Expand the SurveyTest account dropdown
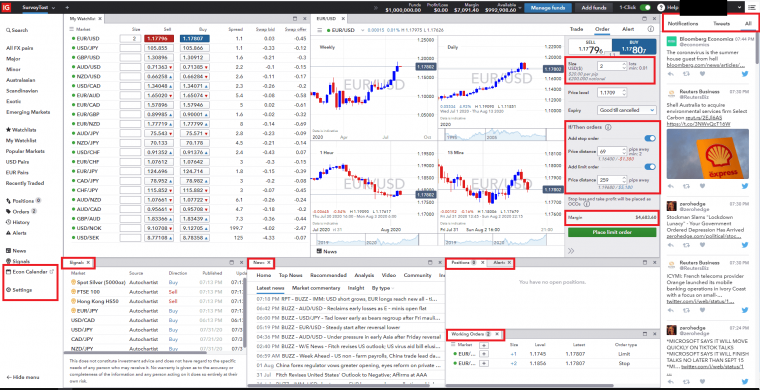 point(38,7)
